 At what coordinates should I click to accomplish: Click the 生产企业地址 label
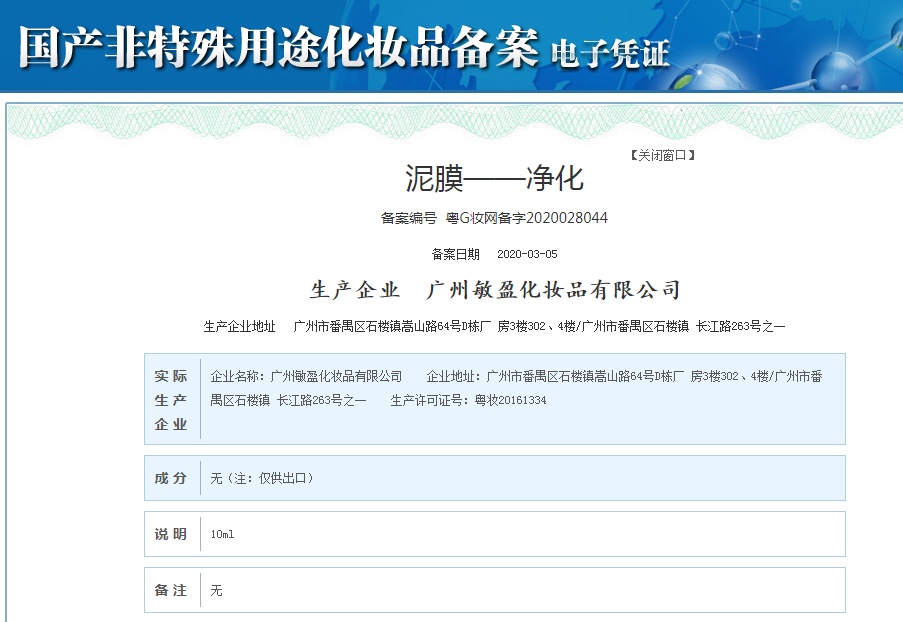(x=239, y=327)
